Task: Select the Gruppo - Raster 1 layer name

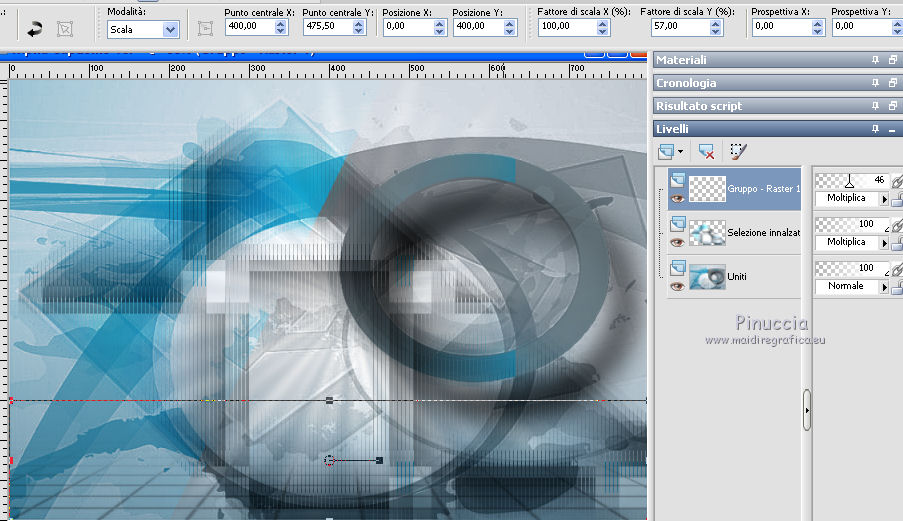Action: point(764,189)
